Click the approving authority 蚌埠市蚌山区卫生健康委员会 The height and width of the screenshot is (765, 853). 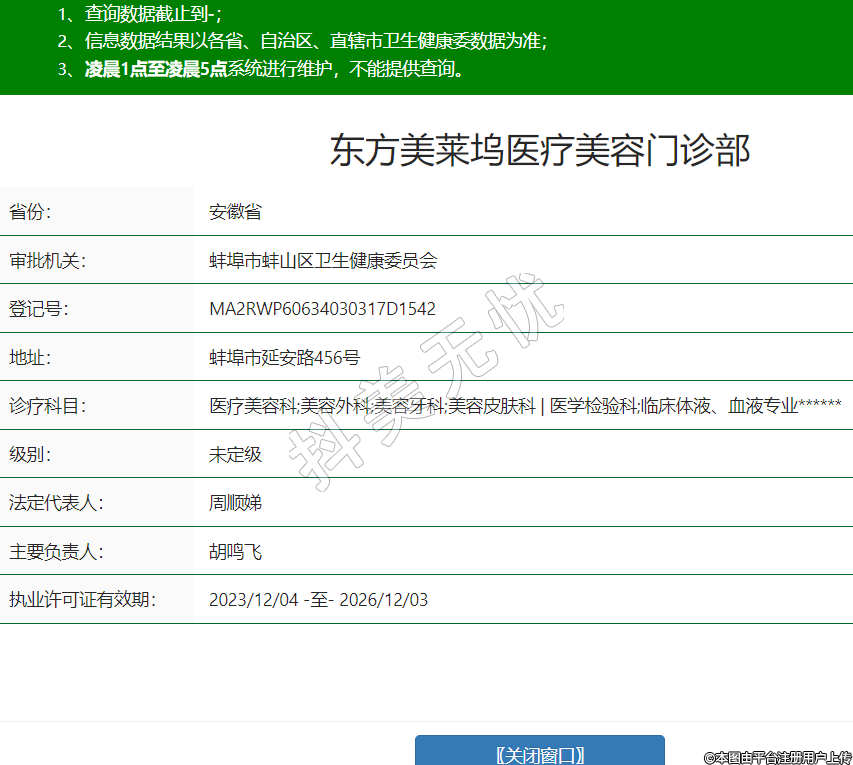(323, 260)
